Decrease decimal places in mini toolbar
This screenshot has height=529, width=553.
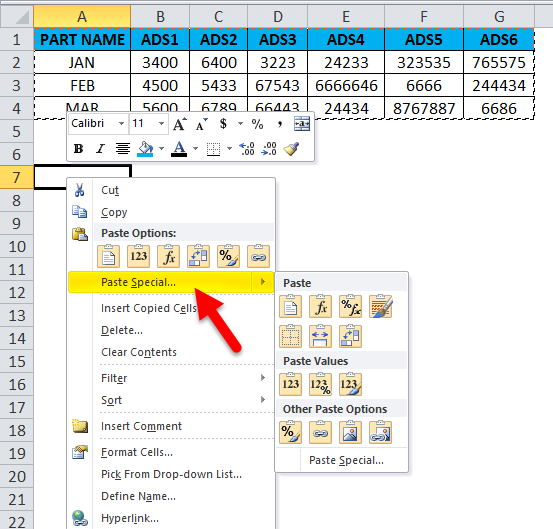coord(269,149)
